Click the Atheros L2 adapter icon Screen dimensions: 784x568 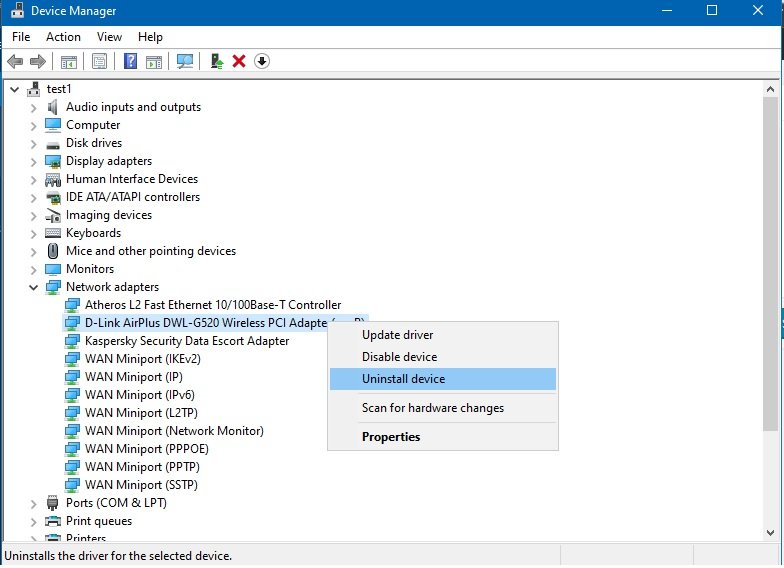click(x=72, y=305)
